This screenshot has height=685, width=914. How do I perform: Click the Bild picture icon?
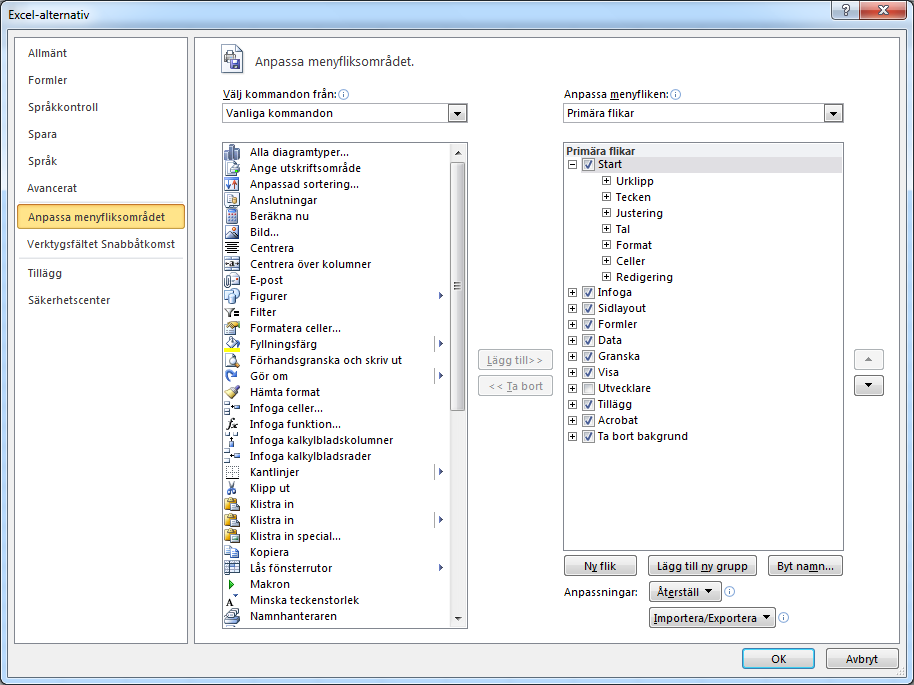(x=232, y=232)
